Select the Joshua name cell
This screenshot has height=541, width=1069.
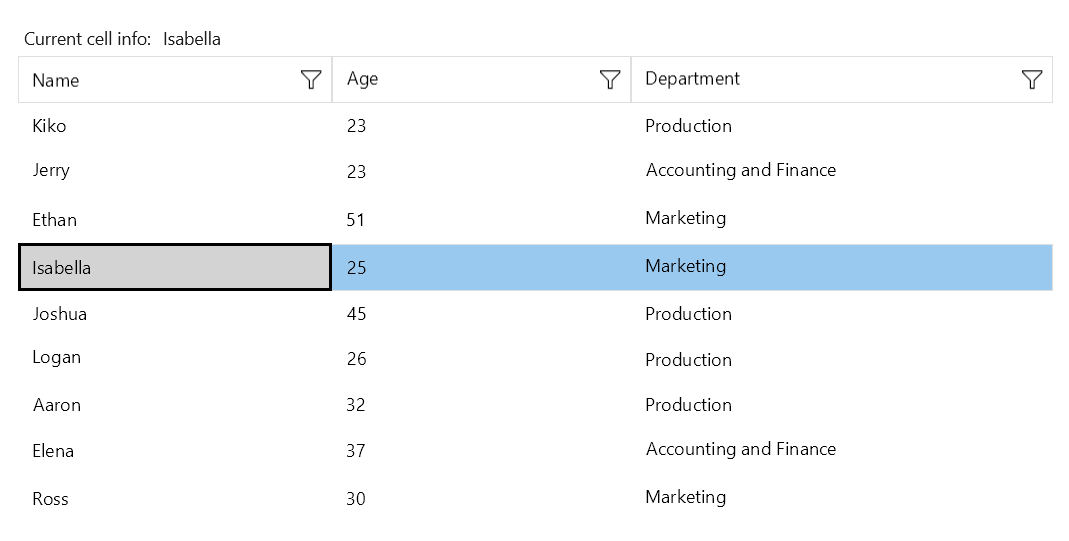click(x=60, y=314)
